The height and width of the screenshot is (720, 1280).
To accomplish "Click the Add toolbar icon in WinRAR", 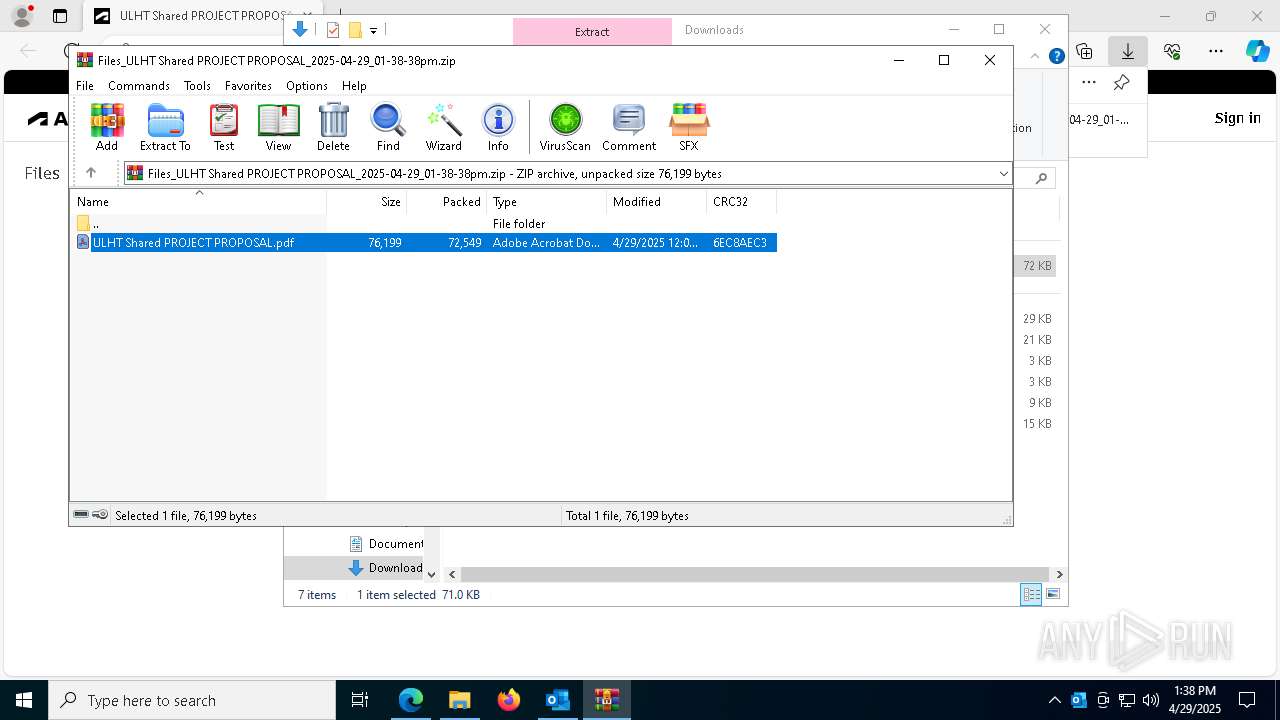I will point(107,127).
